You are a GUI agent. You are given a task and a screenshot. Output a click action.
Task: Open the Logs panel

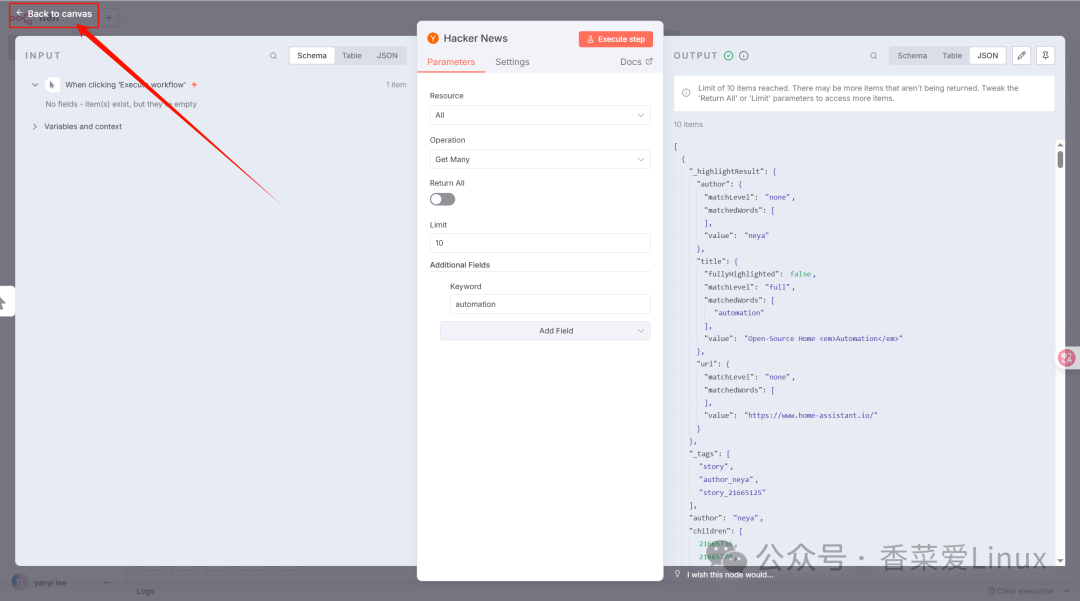click(x=145, y=591)
